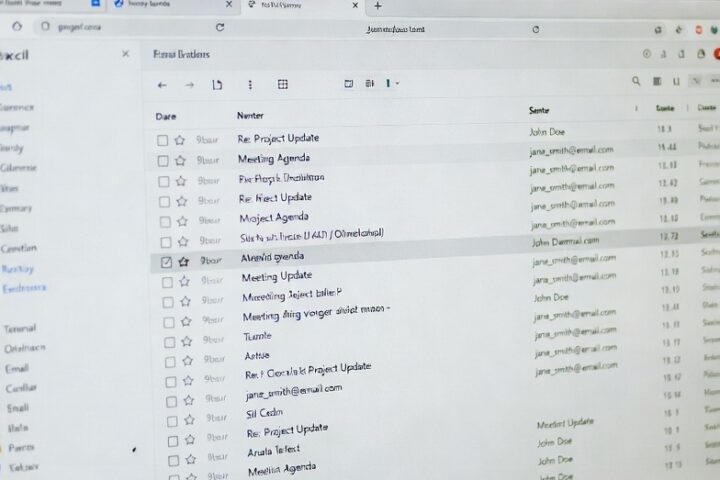Open the 'Mjoject Agenda' email
Screen dimensions: 720x480
[273, 217]
